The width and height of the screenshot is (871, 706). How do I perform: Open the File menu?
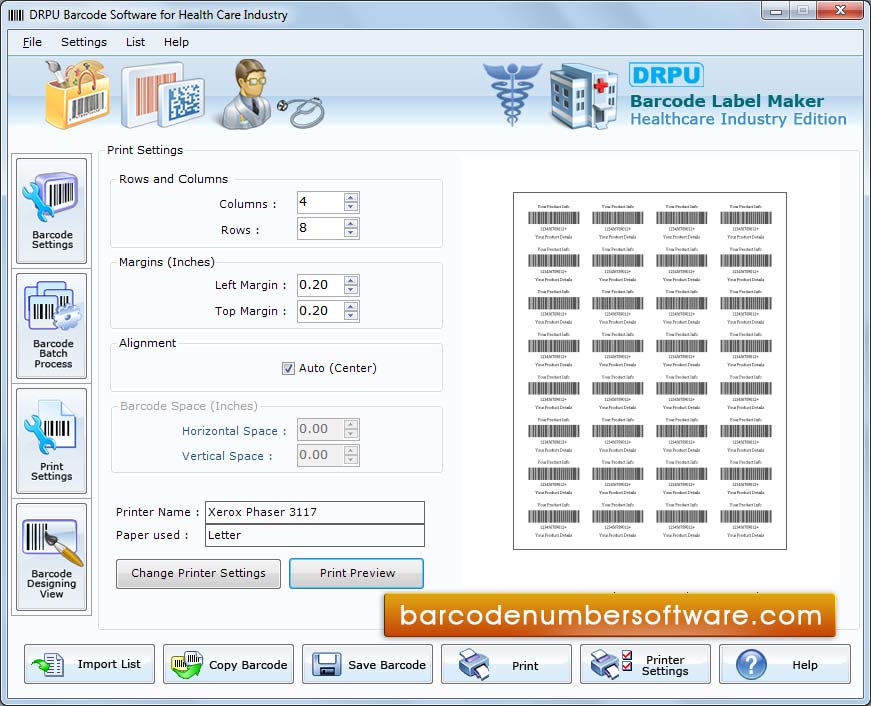coord(32,42)
